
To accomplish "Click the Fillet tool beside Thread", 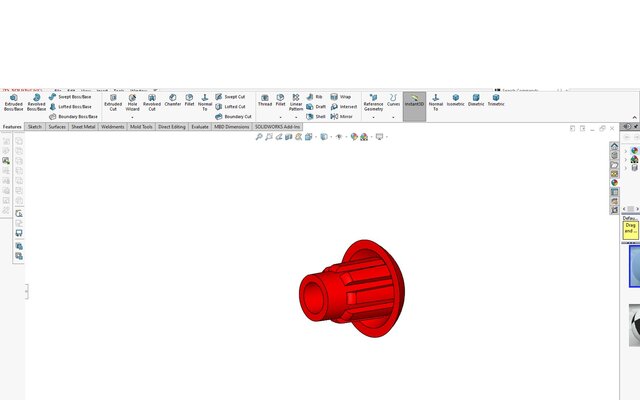I will (x=280, y=100).
